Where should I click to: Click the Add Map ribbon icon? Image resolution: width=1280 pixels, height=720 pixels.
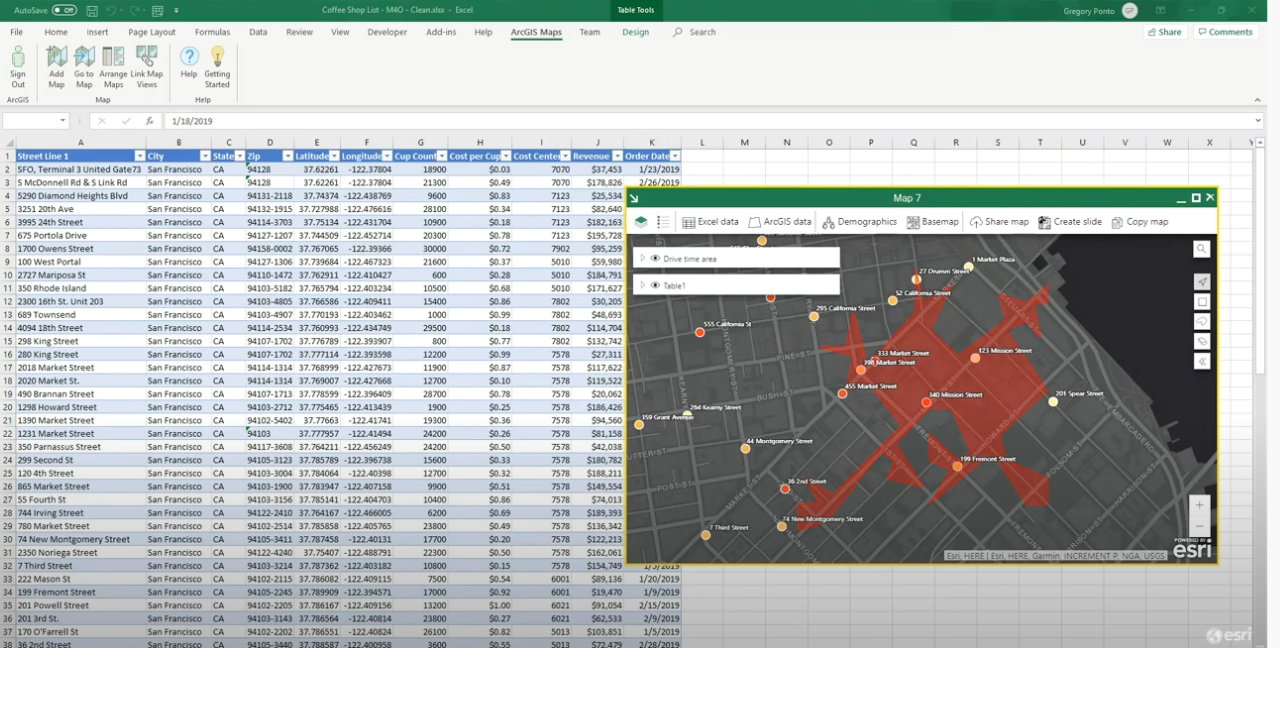[x=56, y=66]
